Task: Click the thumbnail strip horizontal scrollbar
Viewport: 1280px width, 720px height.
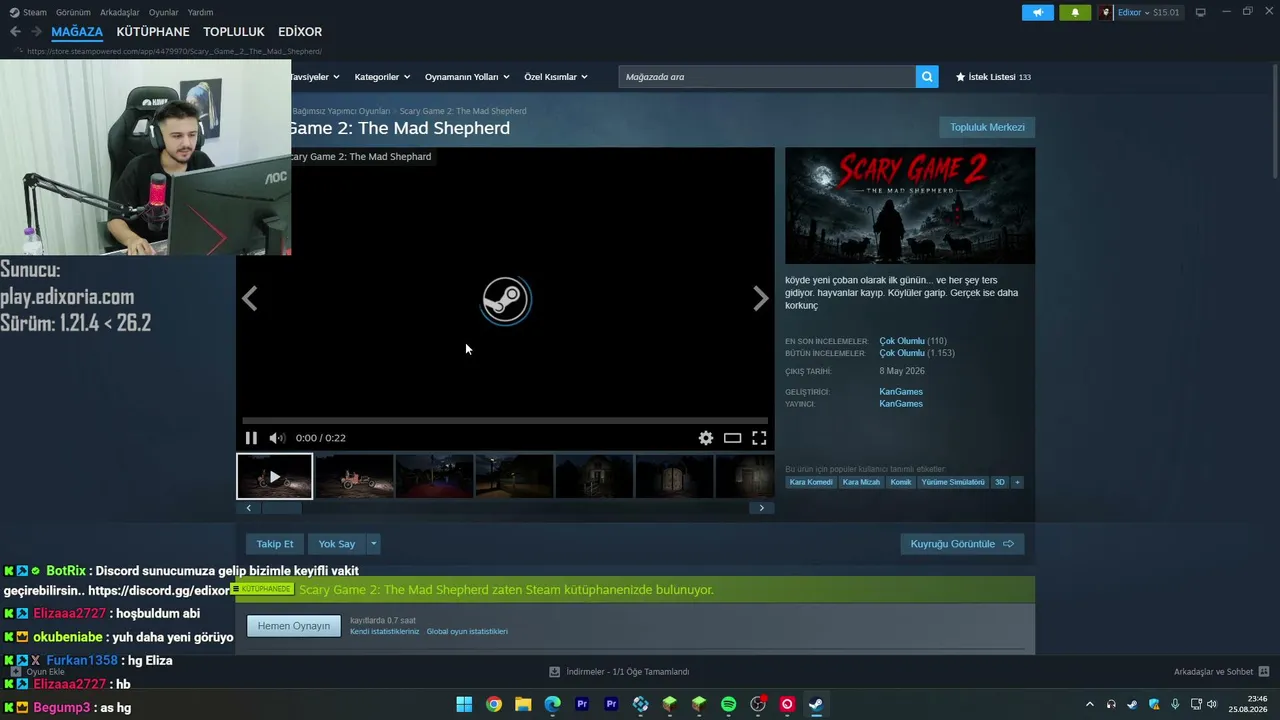Action: pyautogui.click(x=281, y=508)
